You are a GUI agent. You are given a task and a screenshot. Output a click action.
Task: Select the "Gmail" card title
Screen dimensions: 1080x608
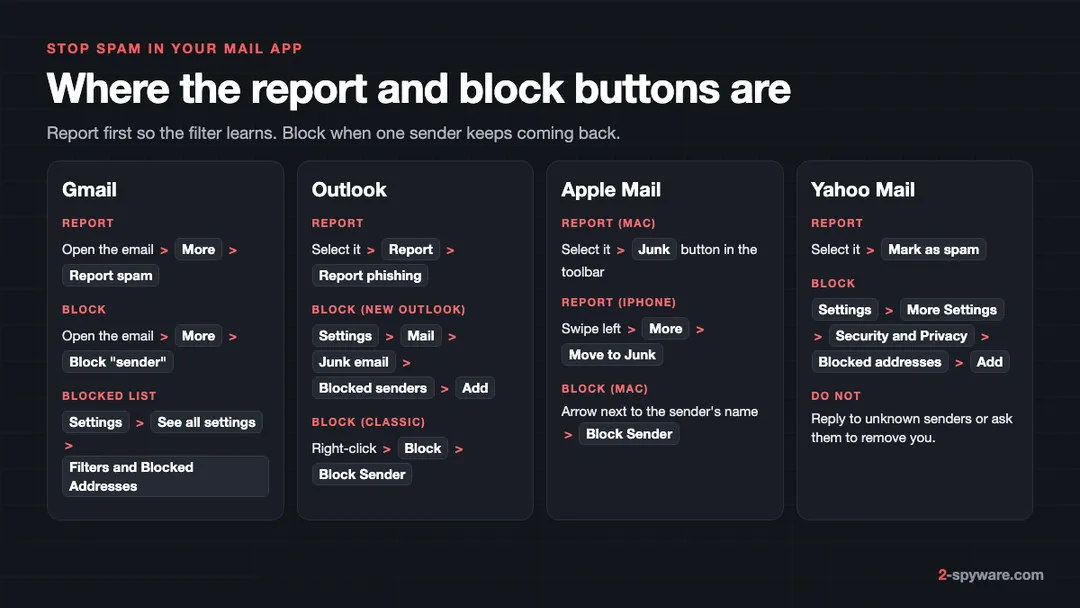90,189
